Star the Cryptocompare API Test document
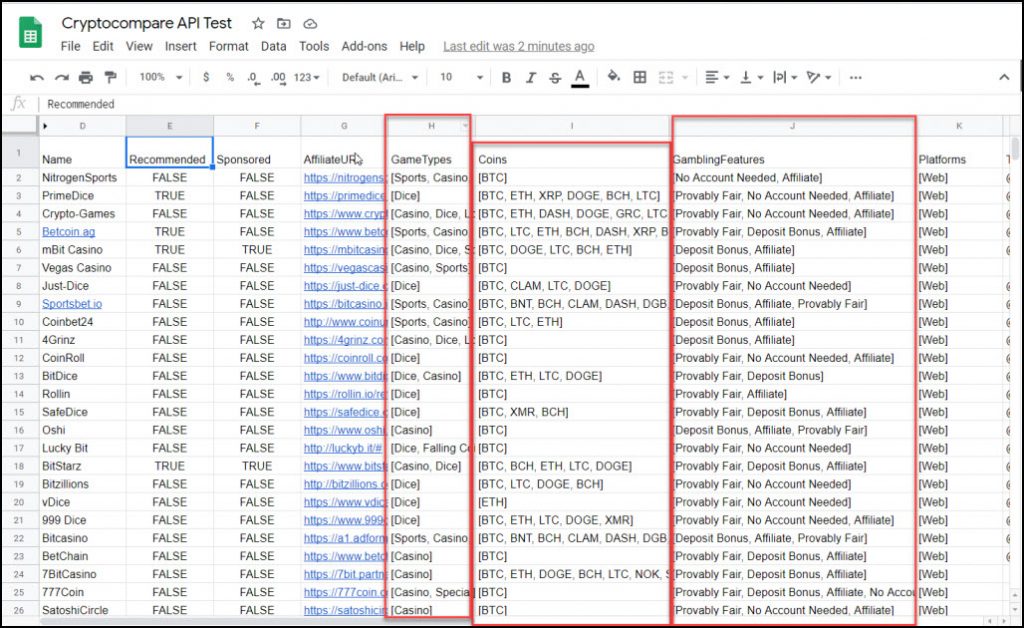The height and width of the screenshot is (628, 1024). pyautogui.click(x=258, y=24)
